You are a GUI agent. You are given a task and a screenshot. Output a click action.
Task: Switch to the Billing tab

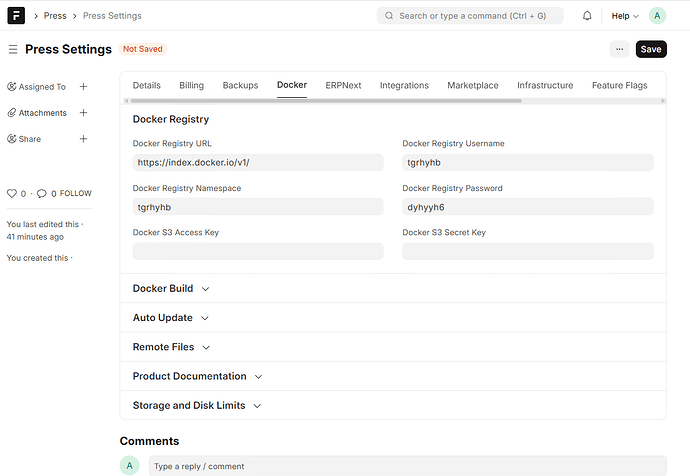pyautogui.click(x=191, y=86)
